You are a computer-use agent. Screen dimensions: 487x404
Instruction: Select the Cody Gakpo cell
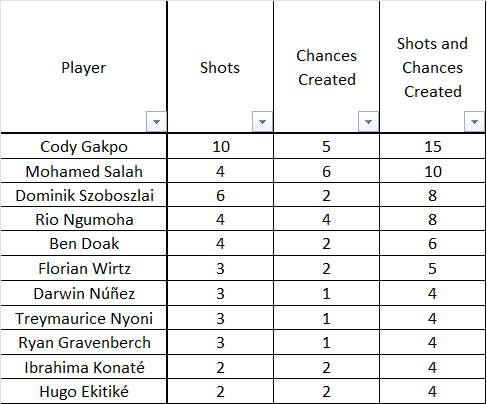(x=83, y=146)
